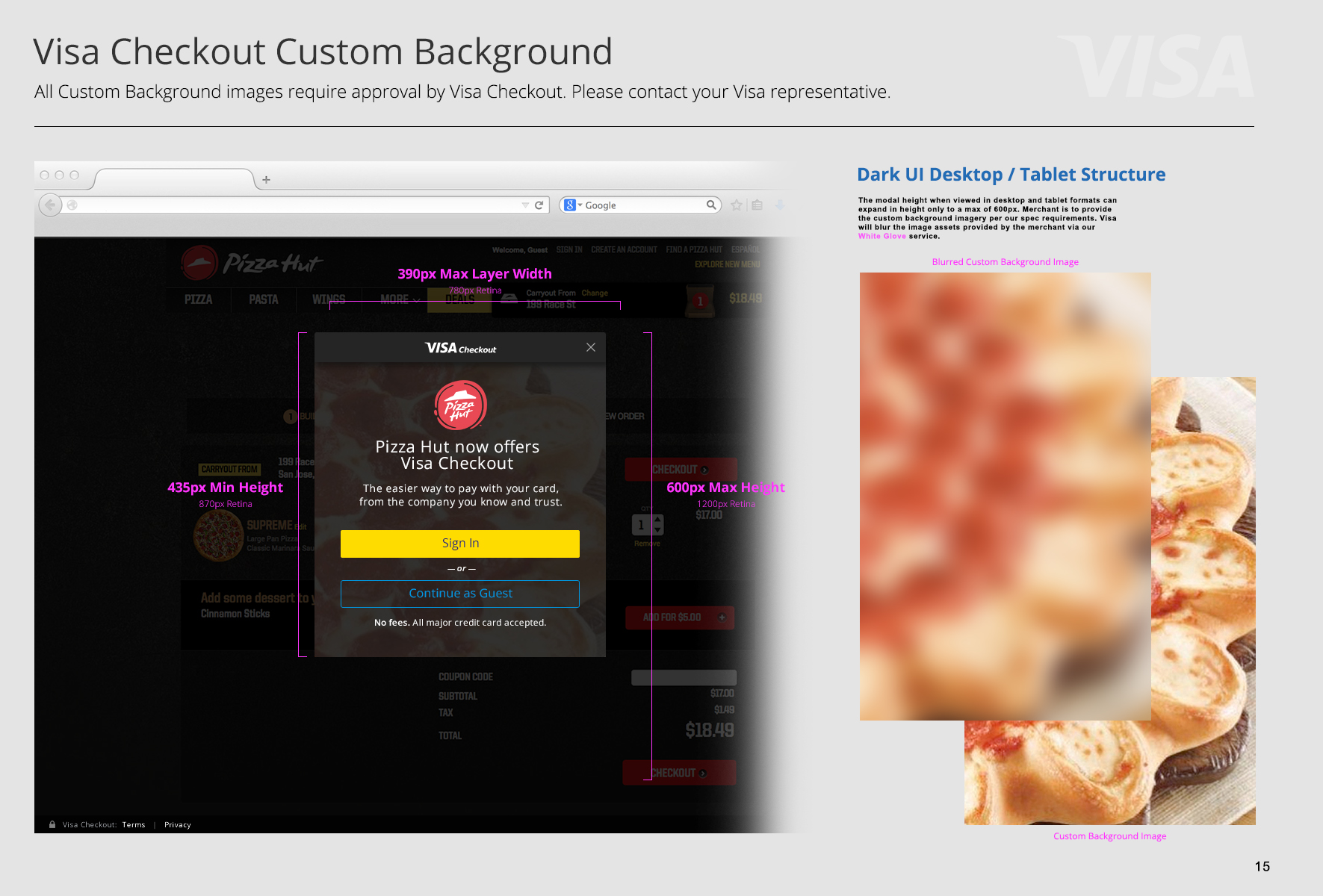
Task: Open the cart icon with badge 1
Action: 698,300
